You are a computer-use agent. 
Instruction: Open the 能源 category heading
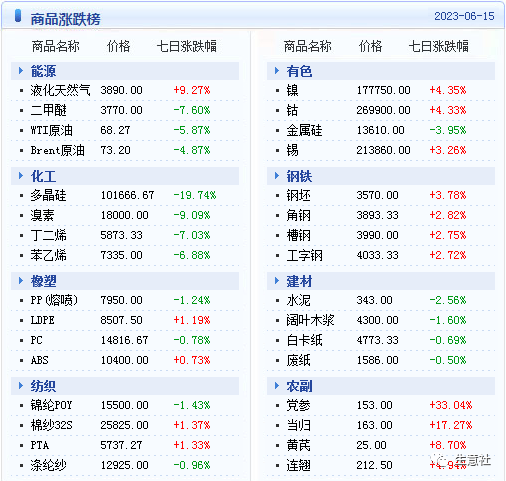click(43, 71)
